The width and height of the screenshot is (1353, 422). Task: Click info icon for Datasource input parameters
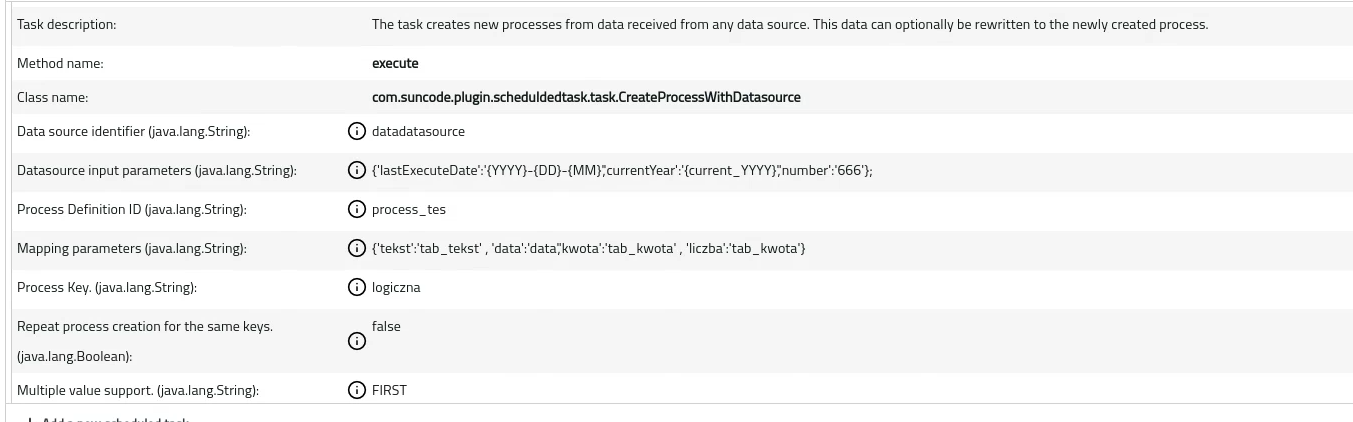pos(356,170)
